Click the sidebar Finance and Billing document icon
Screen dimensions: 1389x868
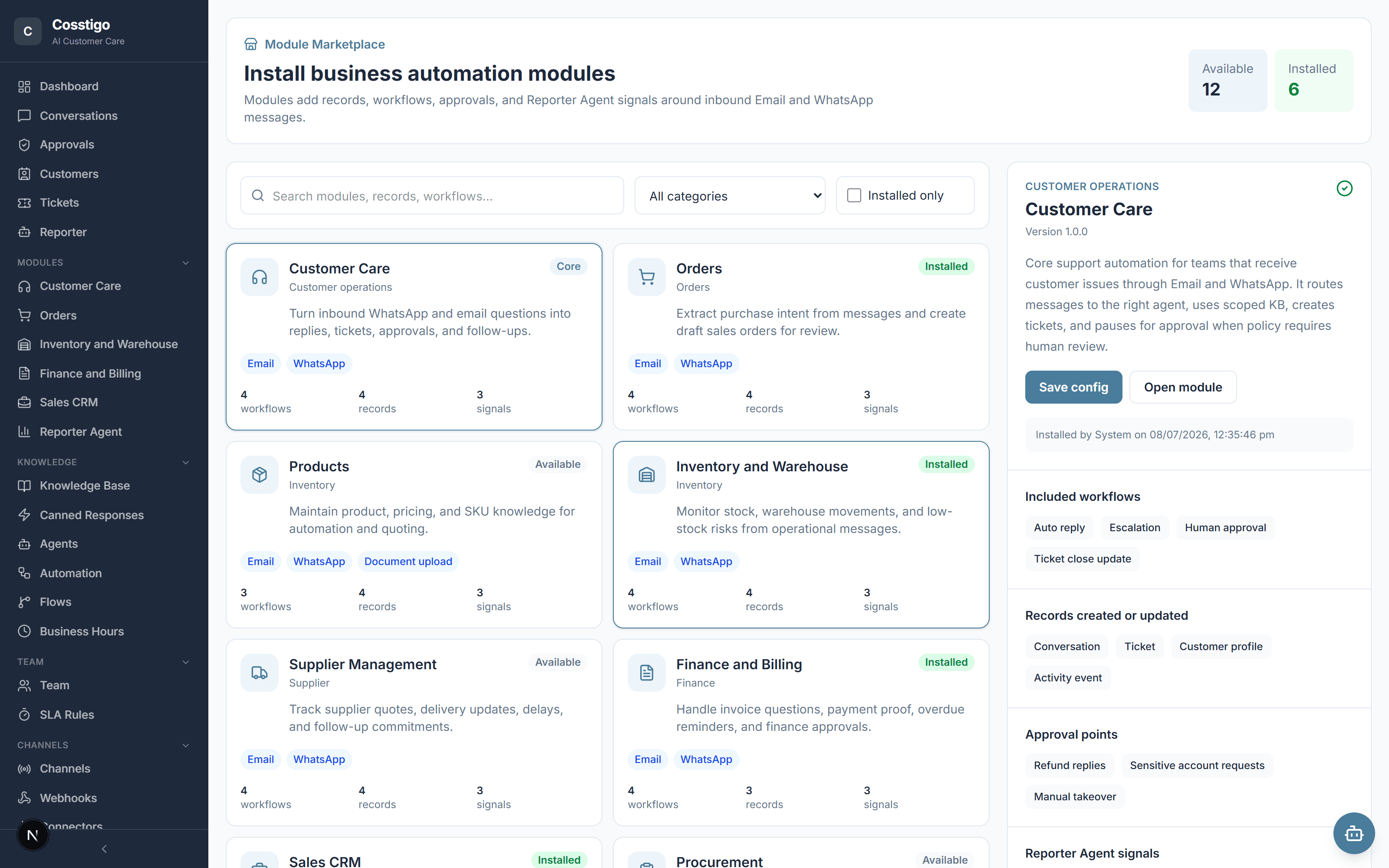[x=24, y=373]
